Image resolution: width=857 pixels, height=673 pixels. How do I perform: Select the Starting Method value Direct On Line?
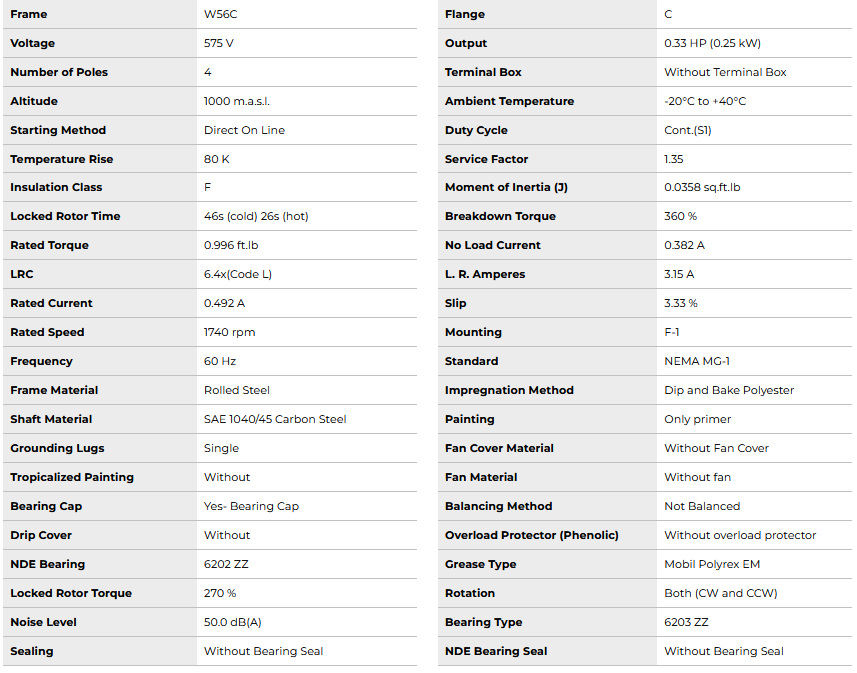coord(244,131)
